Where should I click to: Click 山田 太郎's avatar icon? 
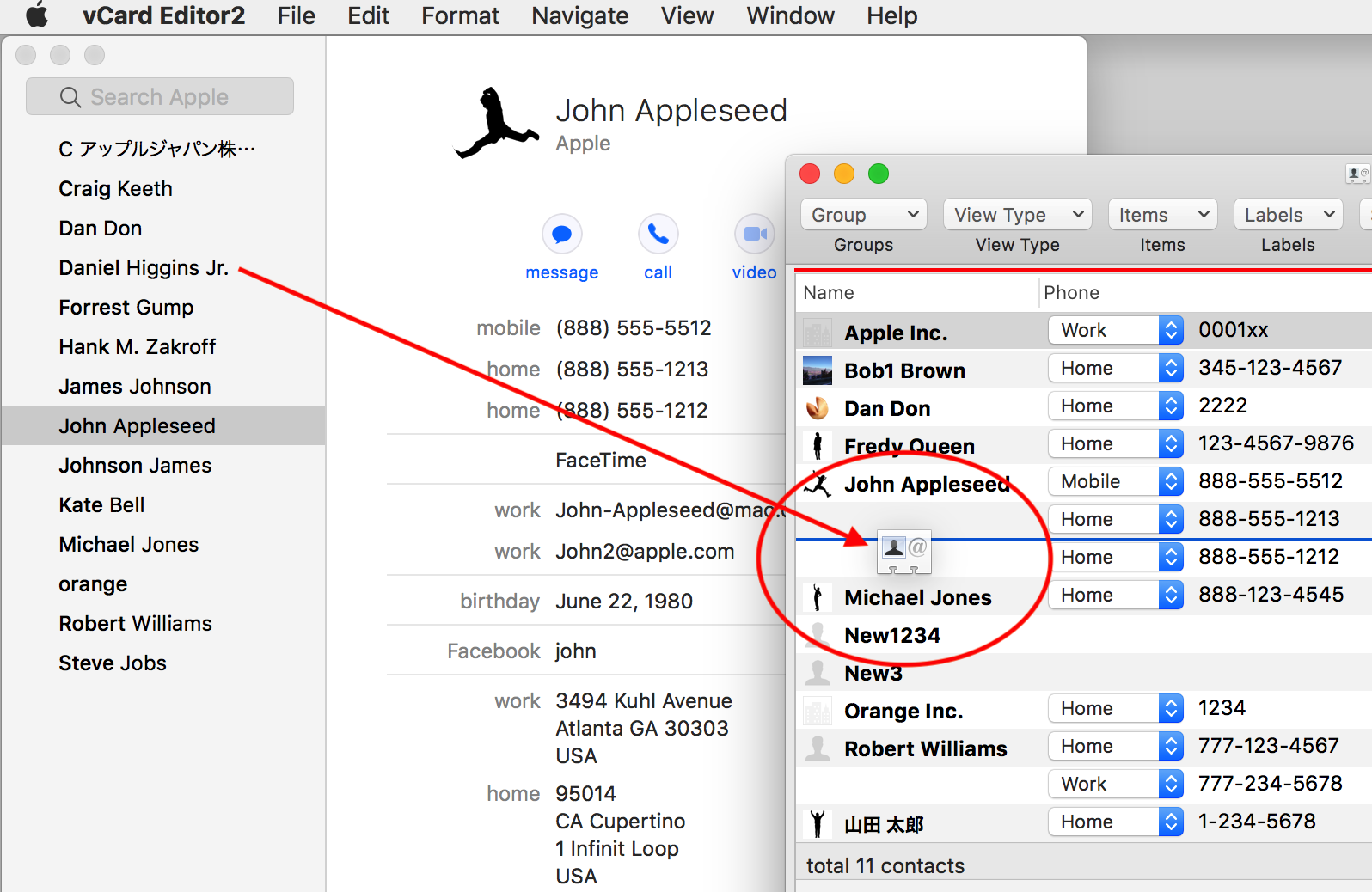(x=817, y=824)
